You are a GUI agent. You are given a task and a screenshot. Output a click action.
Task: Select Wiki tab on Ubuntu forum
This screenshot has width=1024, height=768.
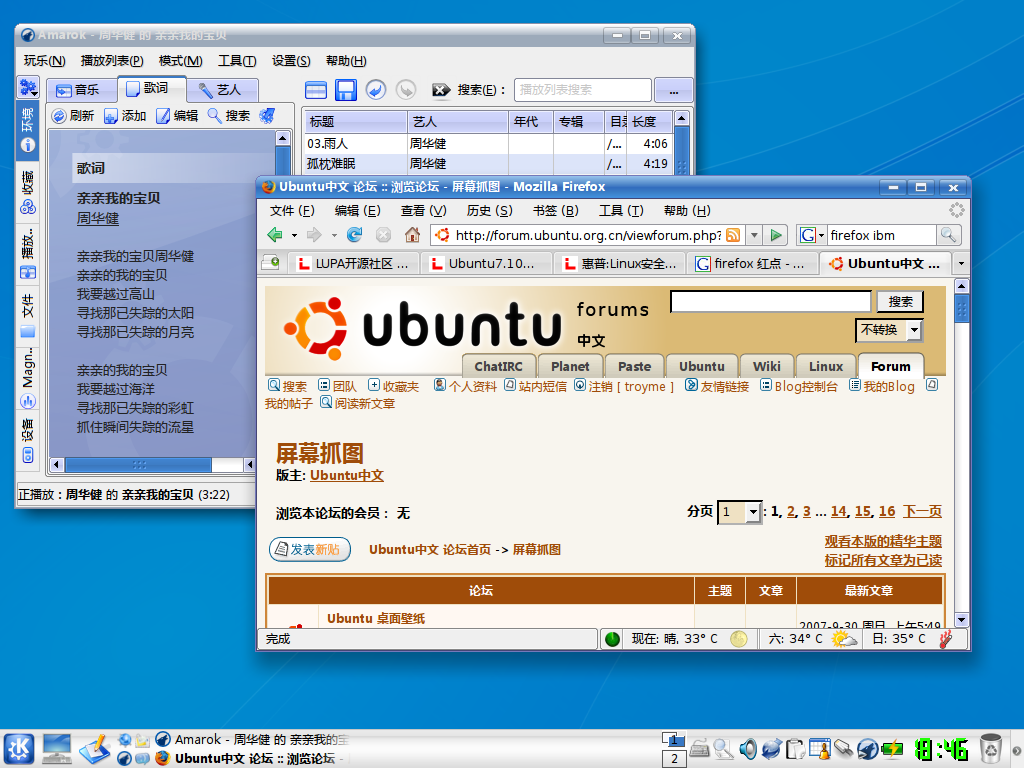click(x=766, y=366)
